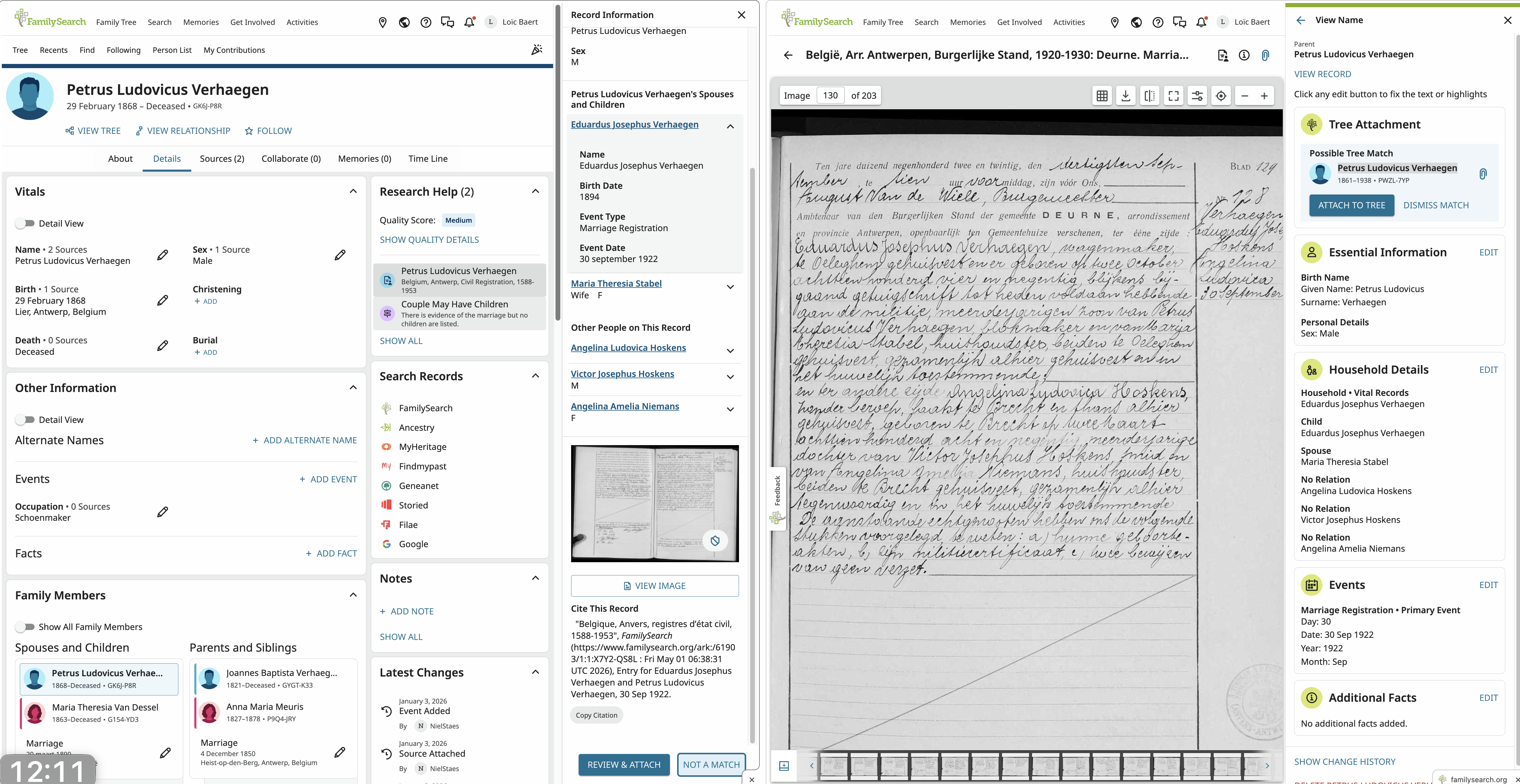
Task: Open the notifications bell in the right window
Action: click(1201, 23)
